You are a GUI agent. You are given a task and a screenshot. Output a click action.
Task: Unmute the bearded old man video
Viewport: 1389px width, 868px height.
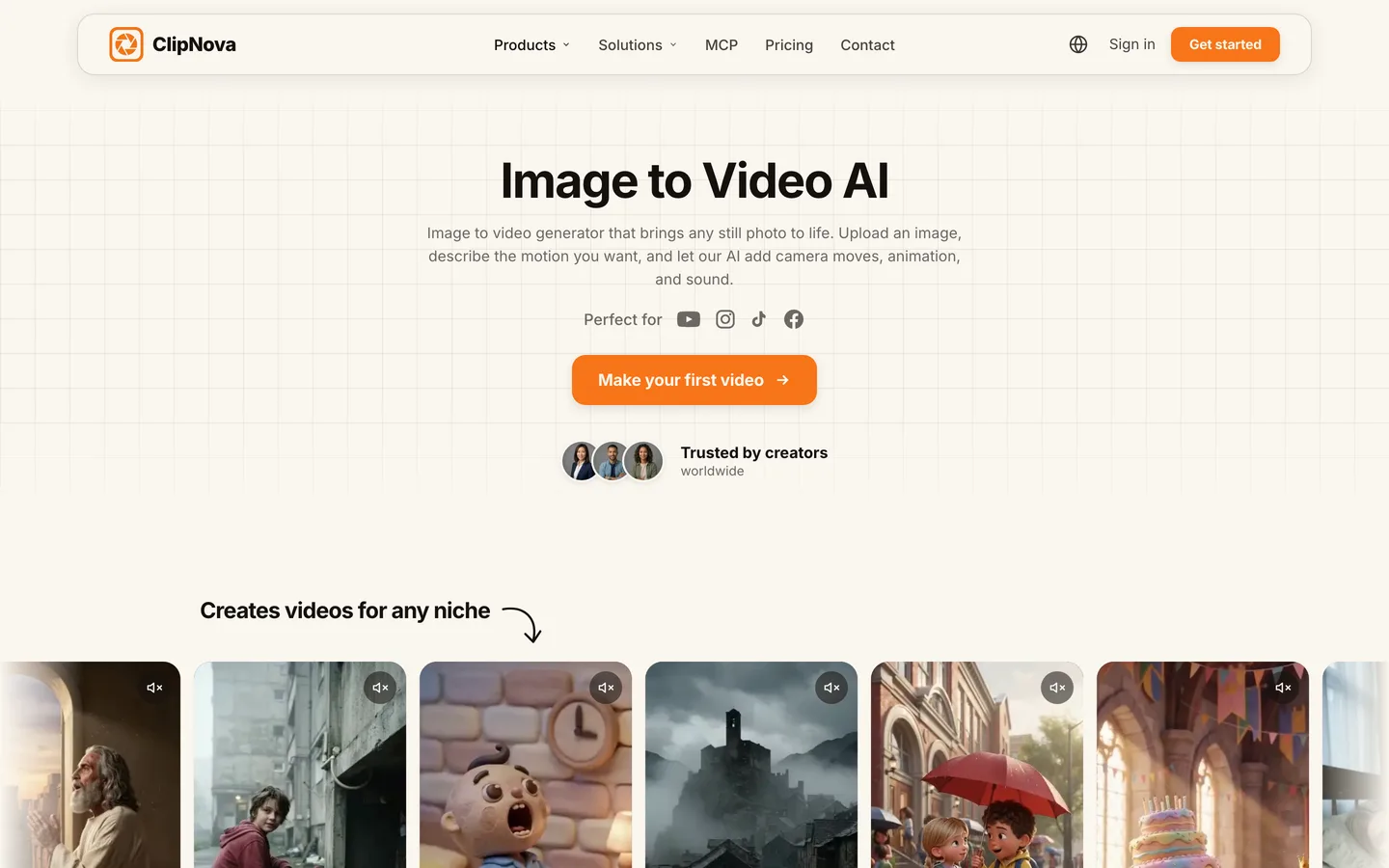coord(154,688)
